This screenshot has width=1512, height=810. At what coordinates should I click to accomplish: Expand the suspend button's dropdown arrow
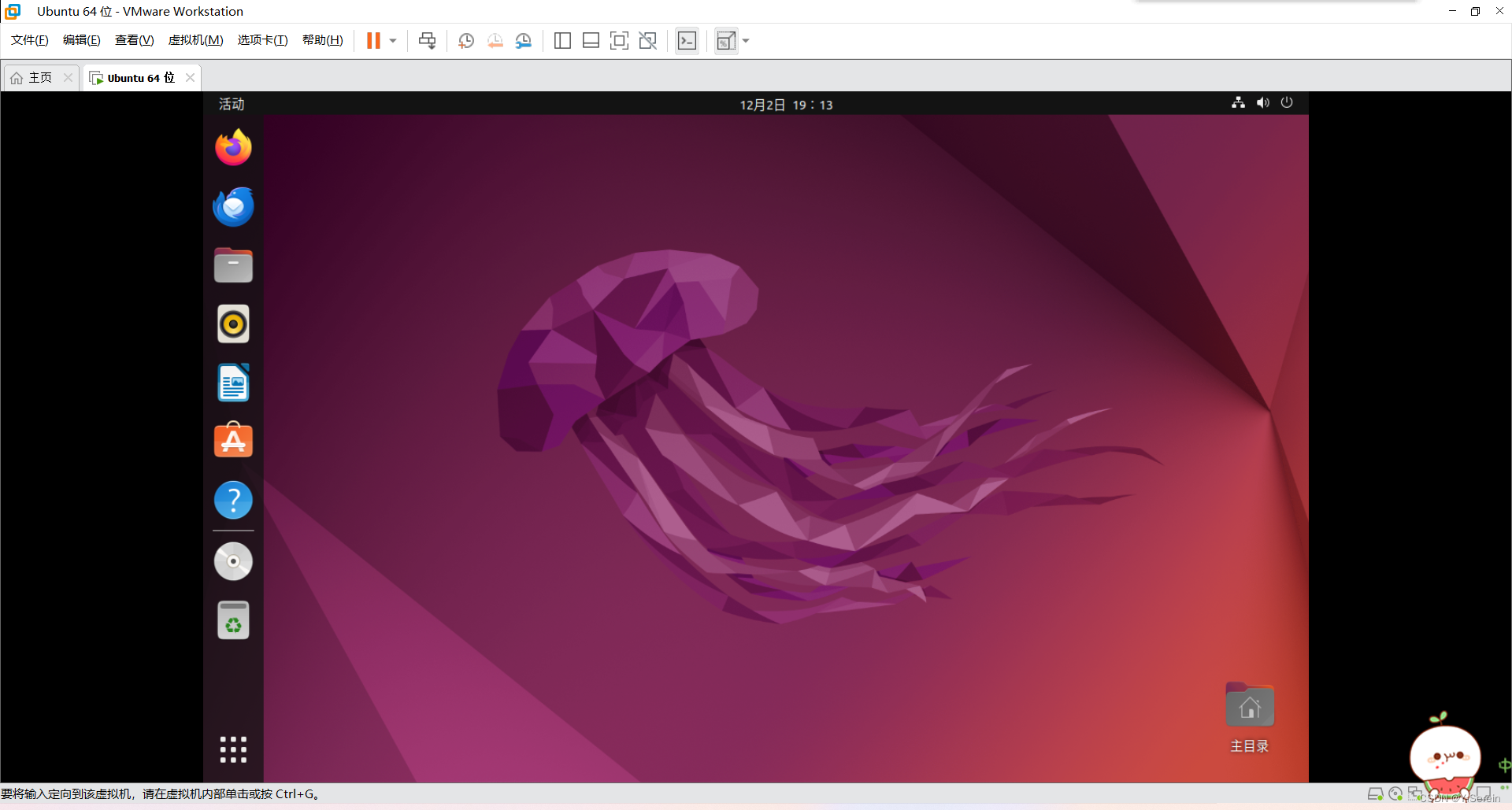pyautogui.click(x=391, y=40)
